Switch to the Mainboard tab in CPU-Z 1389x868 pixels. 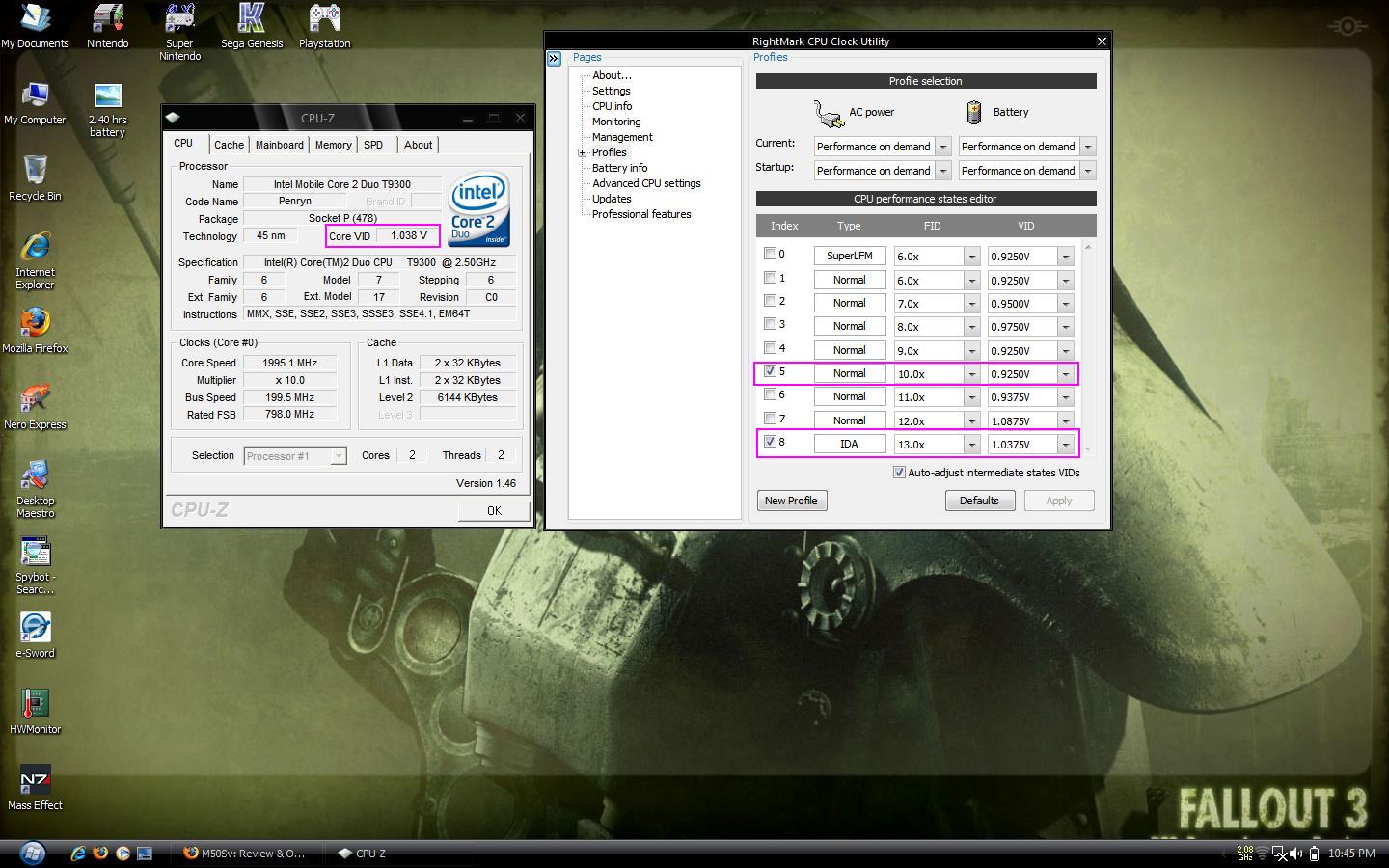(280, 145)
